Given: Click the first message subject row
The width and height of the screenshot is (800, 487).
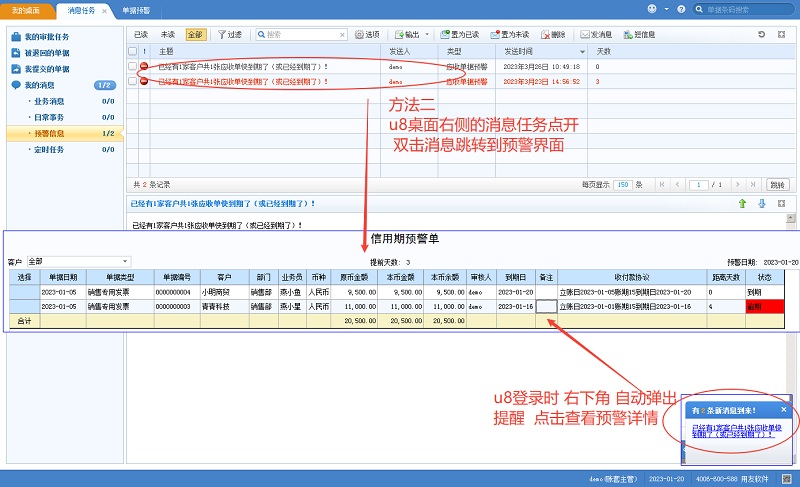Looking at the screenshot, I should (243, 66).
